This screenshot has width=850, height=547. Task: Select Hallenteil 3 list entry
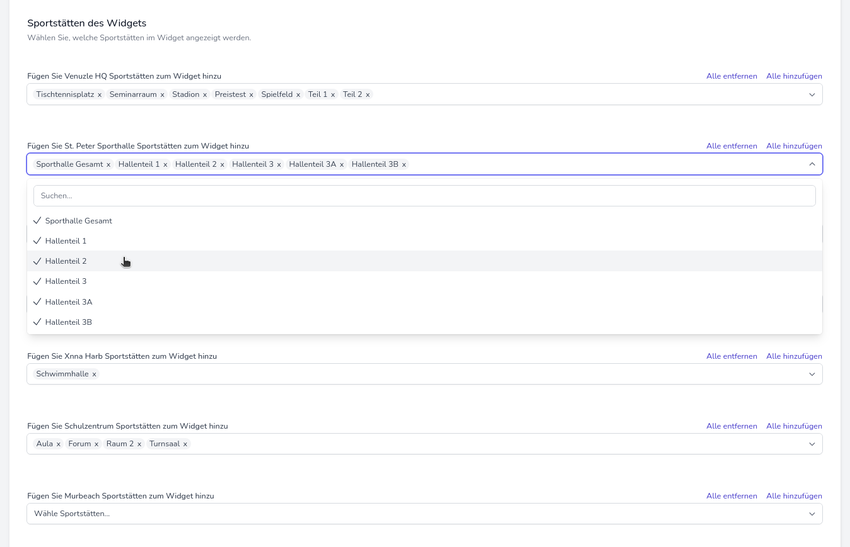click(66, 282)
